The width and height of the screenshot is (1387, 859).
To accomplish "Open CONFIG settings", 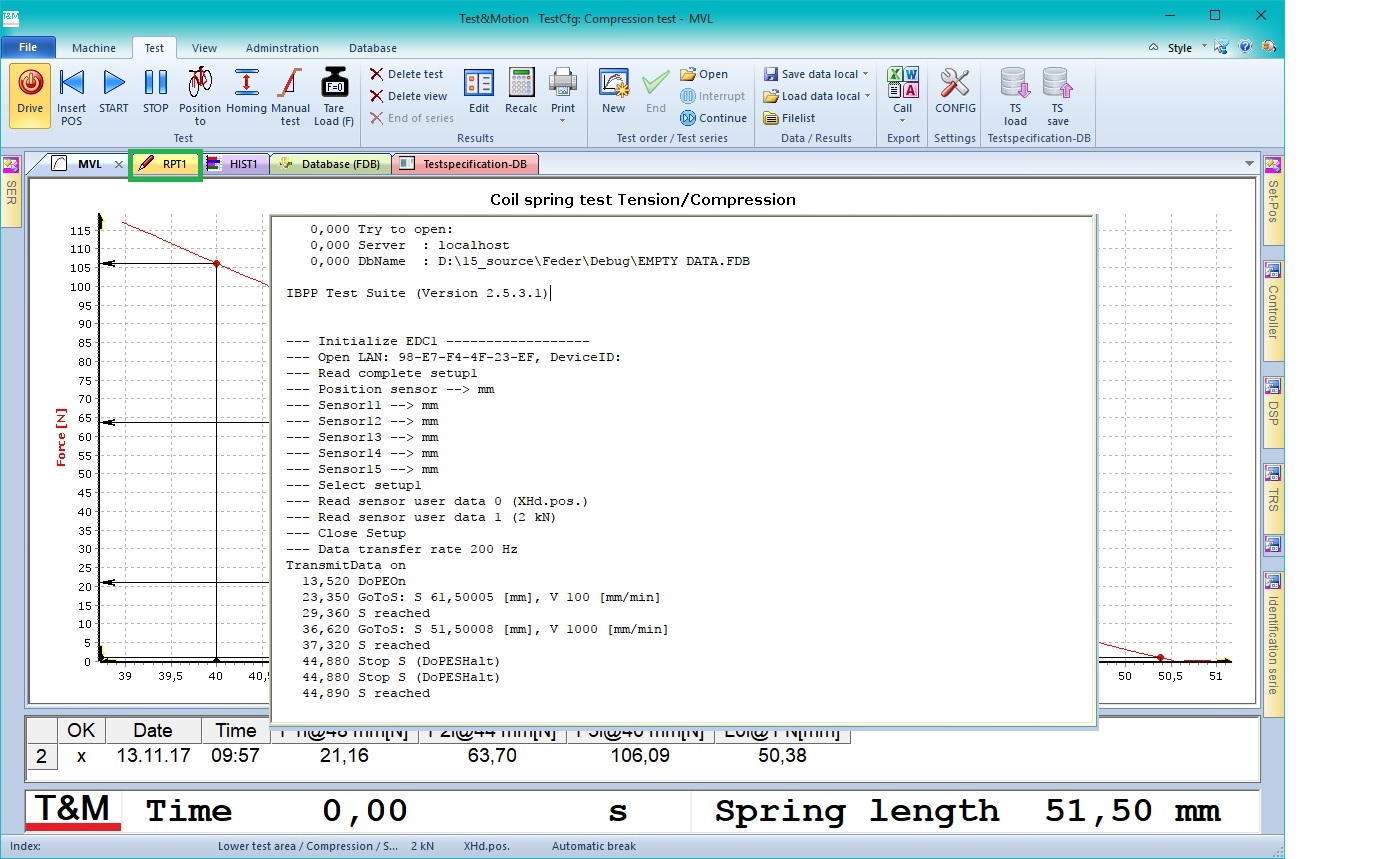I will (955, 91).
